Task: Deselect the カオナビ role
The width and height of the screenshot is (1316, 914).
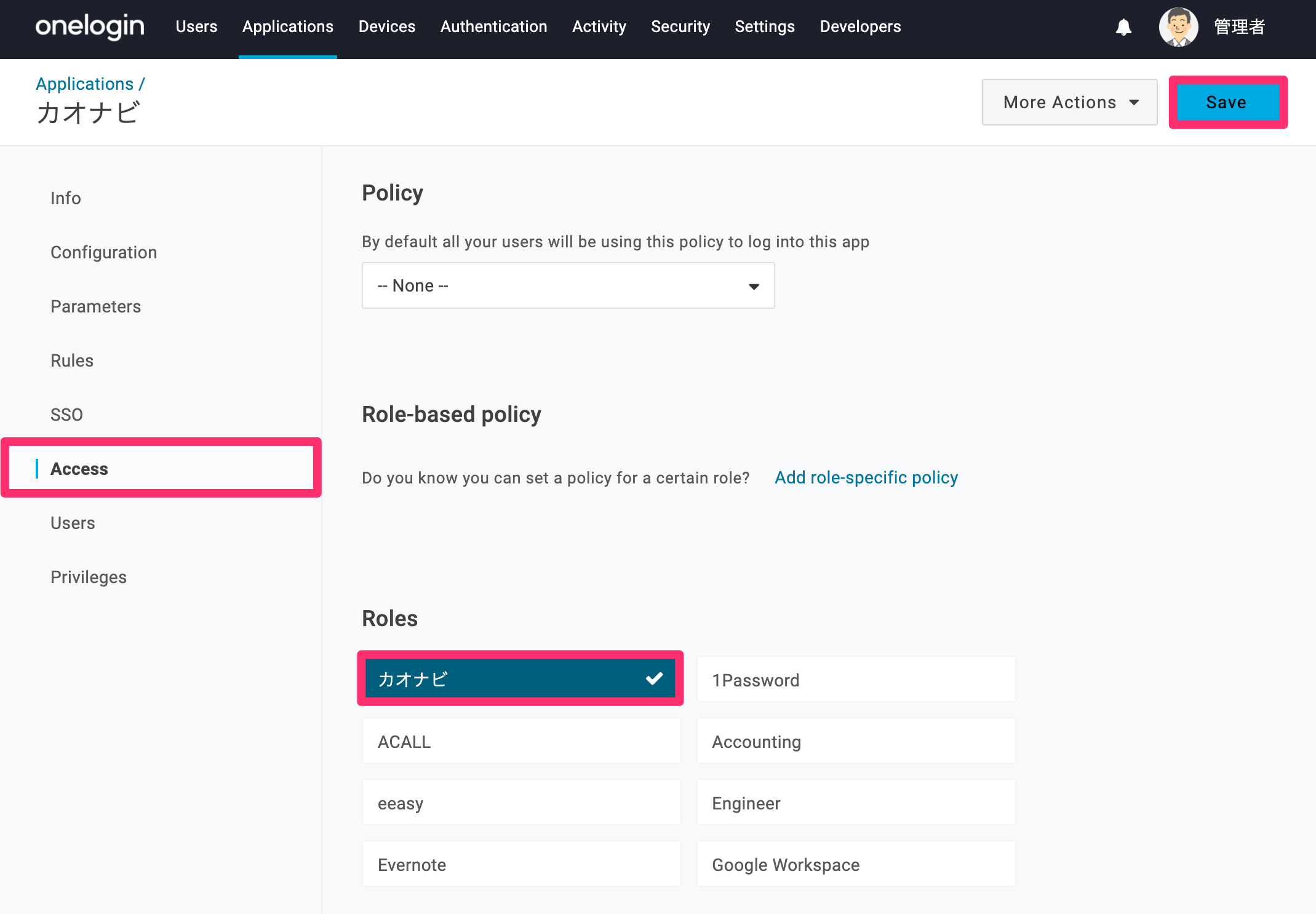Action: click(520, 678)
